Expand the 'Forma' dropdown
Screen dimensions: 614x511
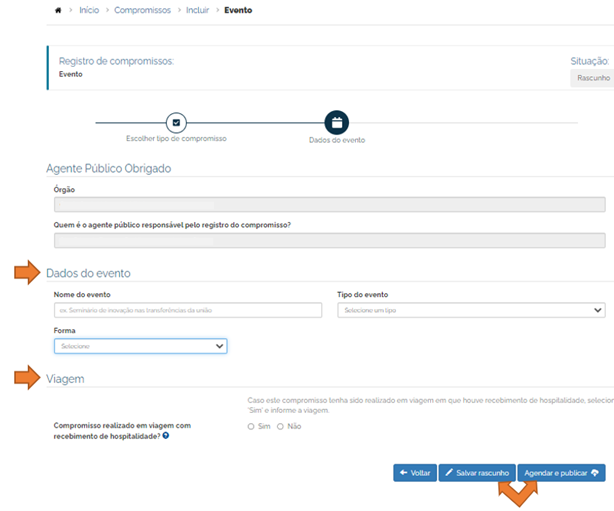140,346
